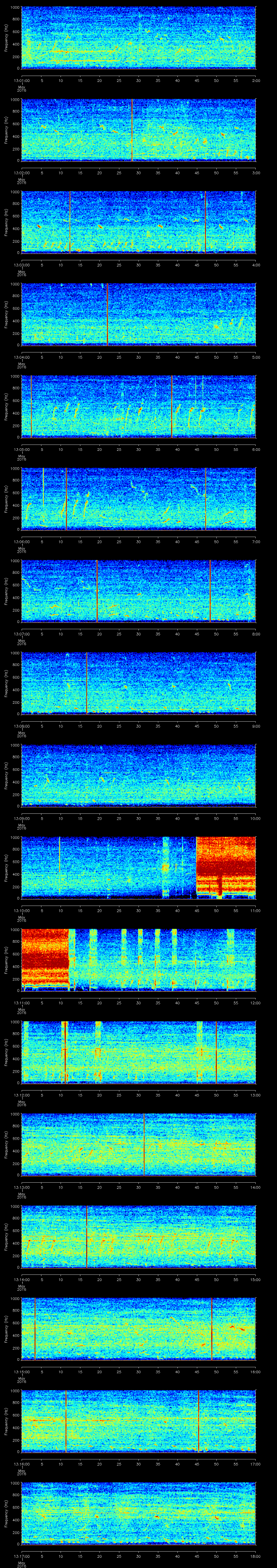Click the 13:16:00 start time label

21,1463
